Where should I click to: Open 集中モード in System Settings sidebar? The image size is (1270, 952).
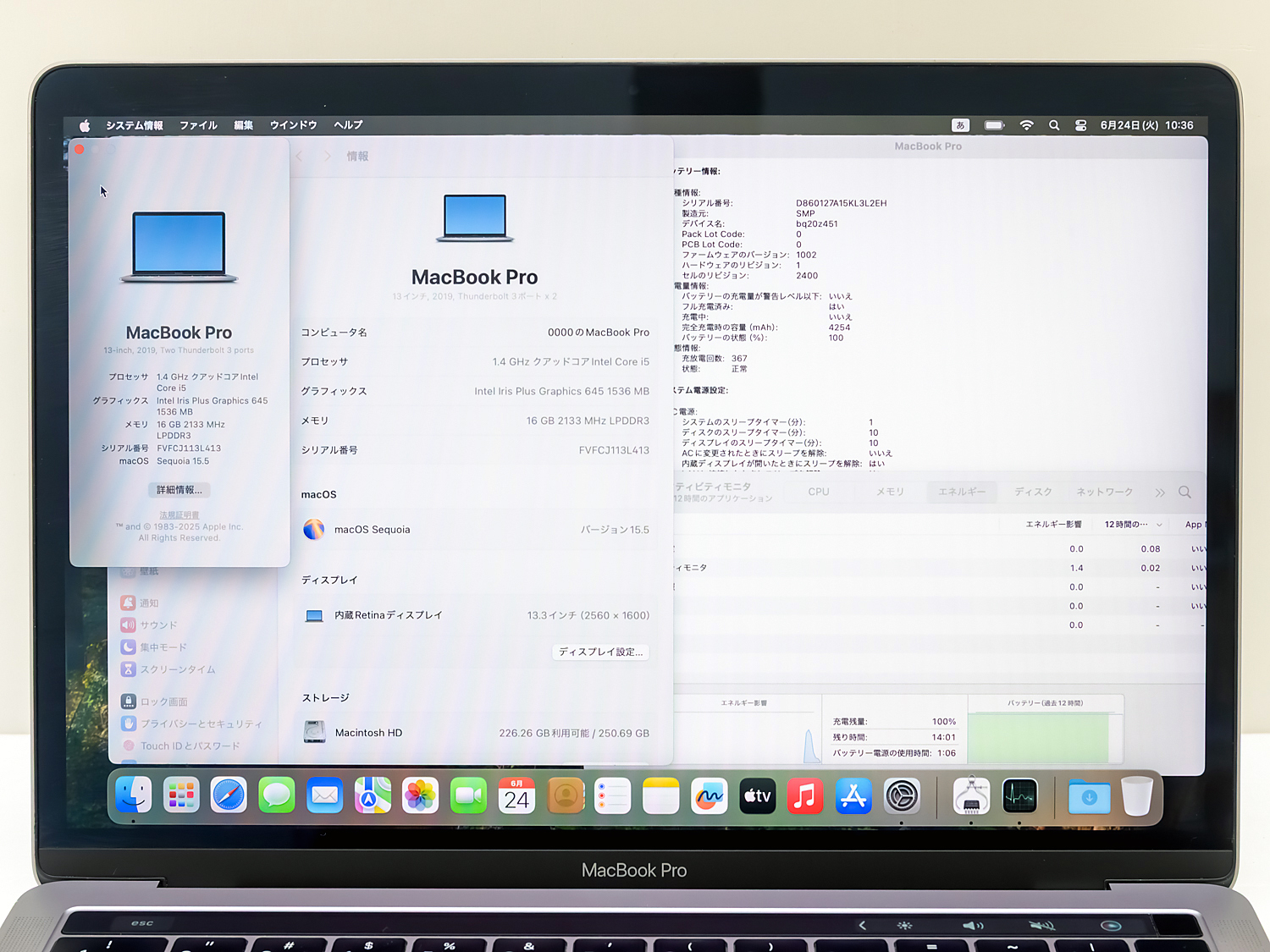click(x=153, y=647)
